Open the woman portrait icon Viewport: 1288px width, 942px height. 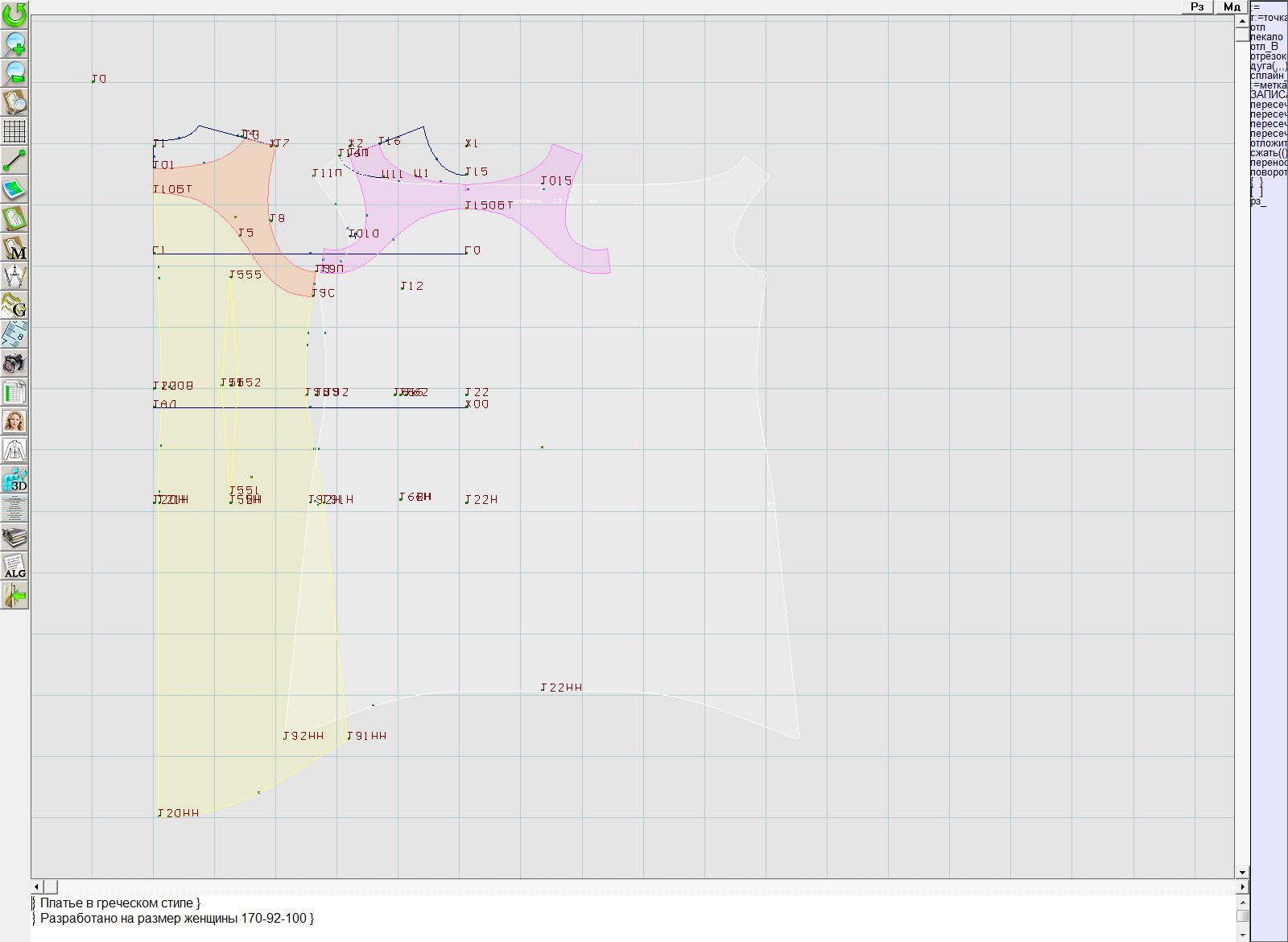click(x=14, y=421)
